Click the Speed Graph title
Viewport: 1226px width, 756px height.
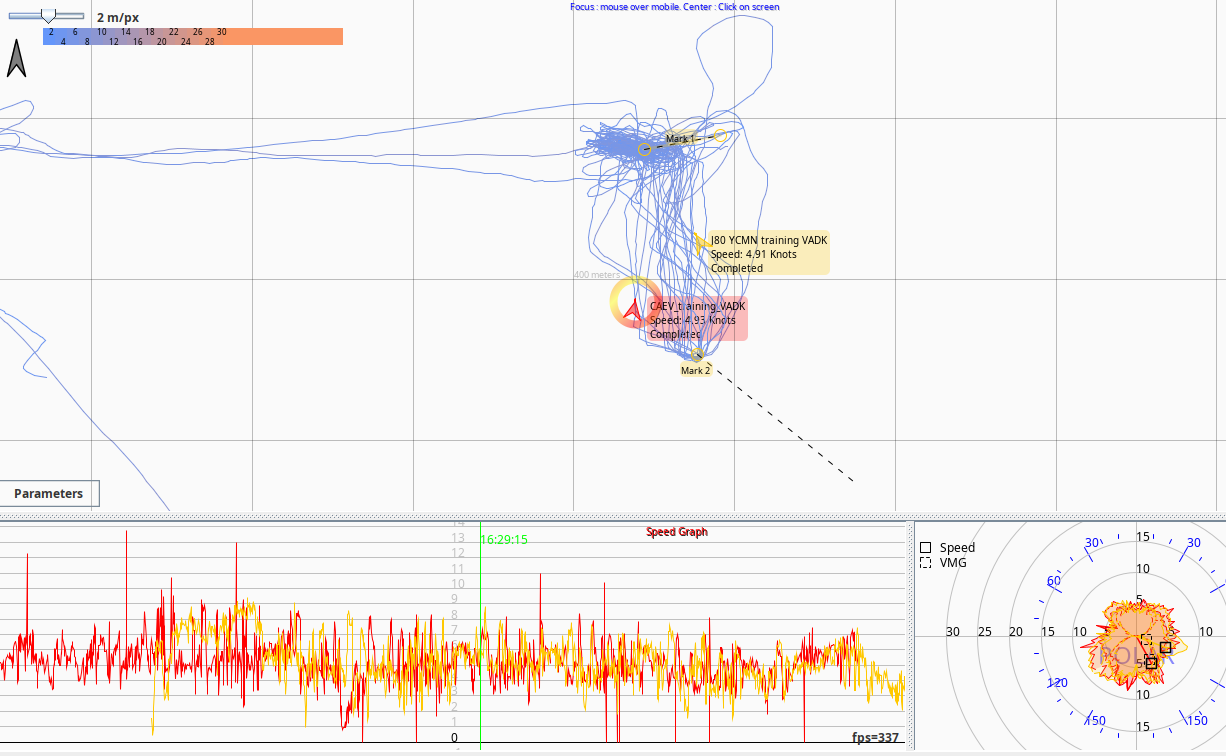[x=677, y=532]
